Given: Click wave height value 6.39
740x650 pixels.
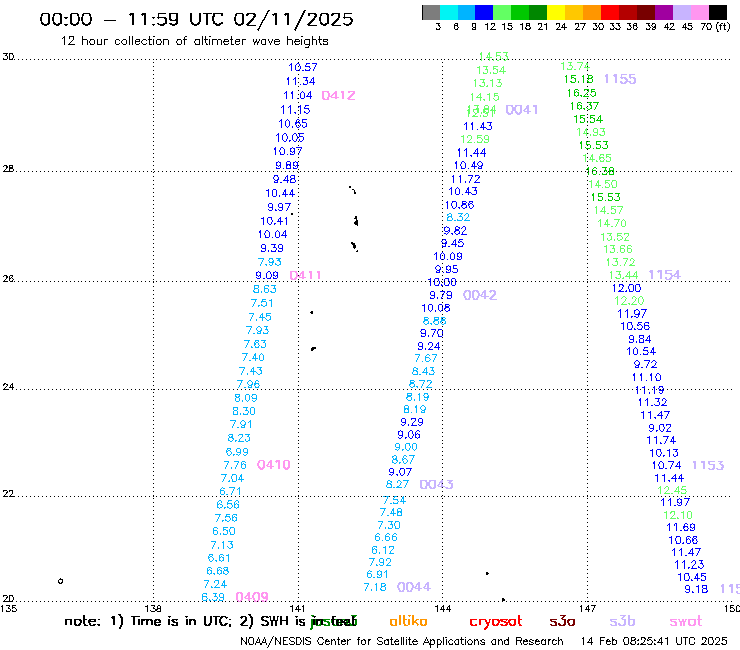Looking at the screenshot, I should [213, 597].
